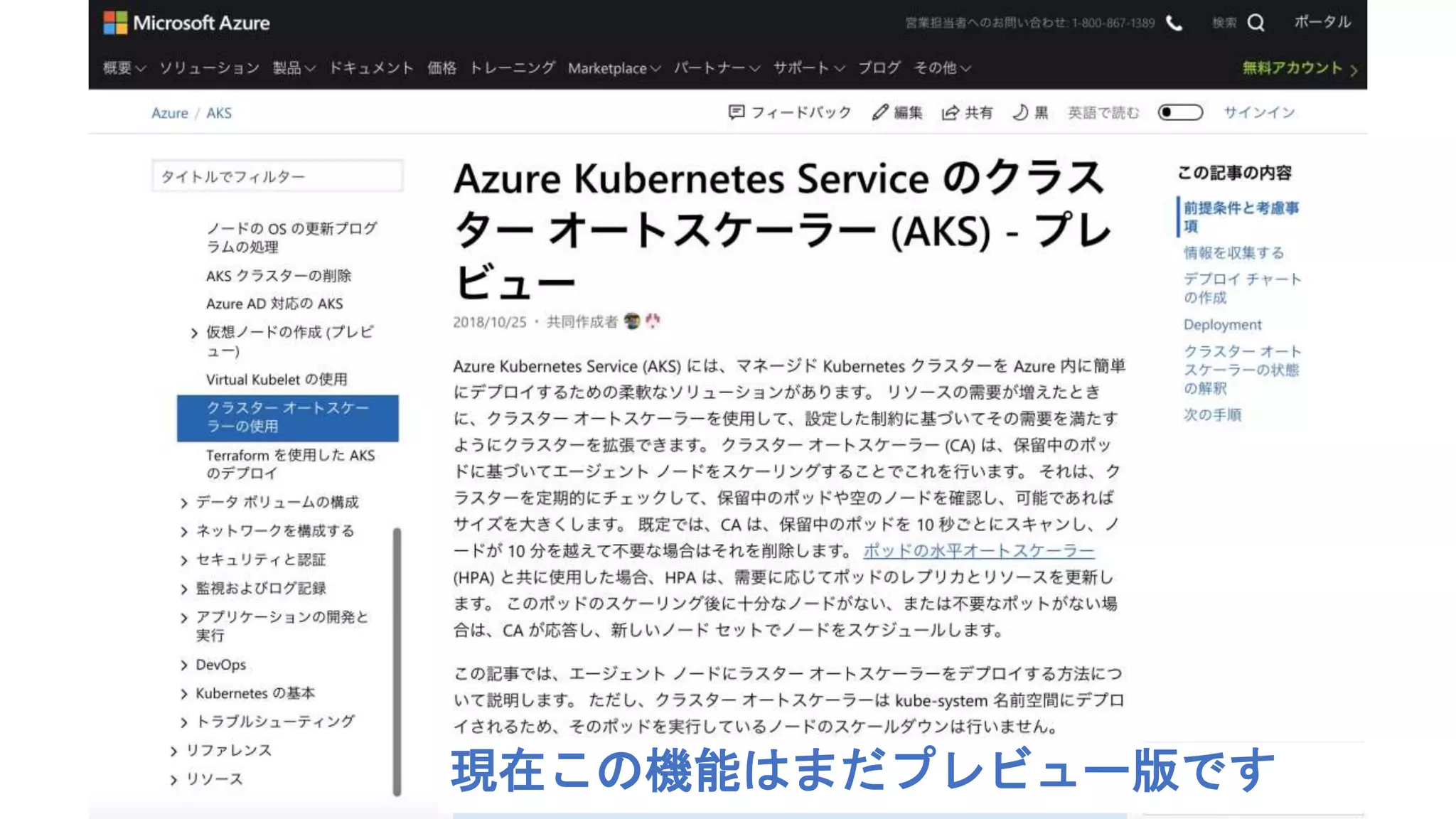Click the moon dark-theme icon
Viewport: 1456px width, 819px height.
coord(1020,112)
